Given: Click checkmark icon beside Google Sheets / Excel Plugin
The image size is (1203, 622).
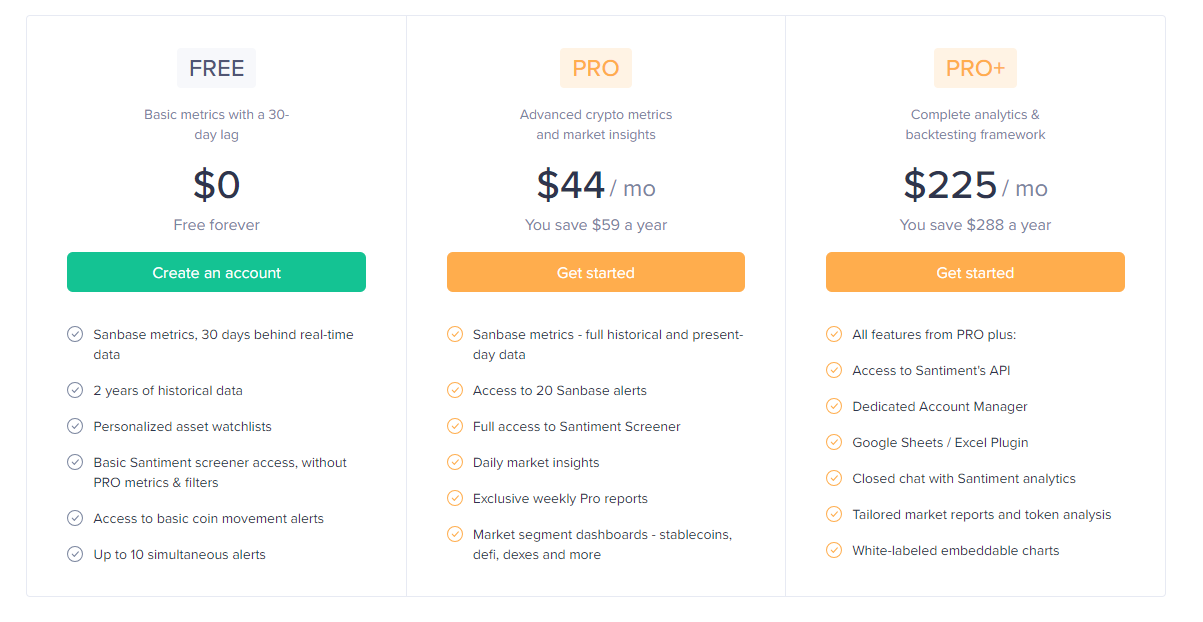Looking at the screenshot, I should pos(834,442).
